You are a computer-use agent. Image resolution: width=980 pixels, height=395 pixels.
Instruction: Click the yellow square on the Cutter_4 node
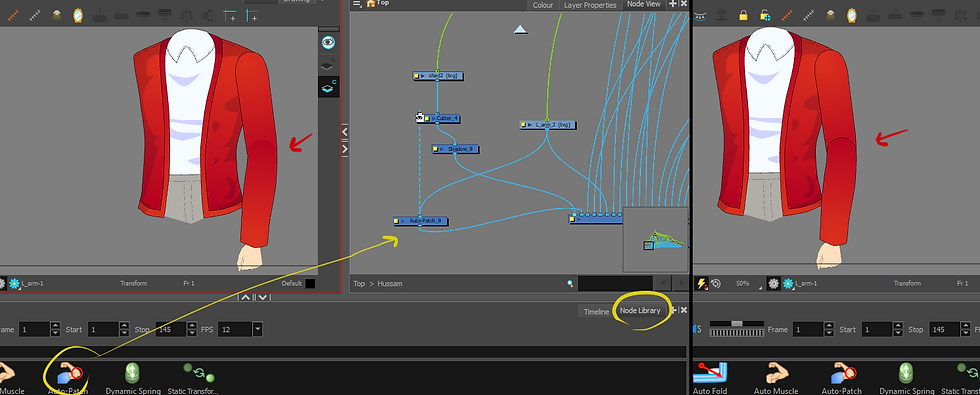pos(426,118)
